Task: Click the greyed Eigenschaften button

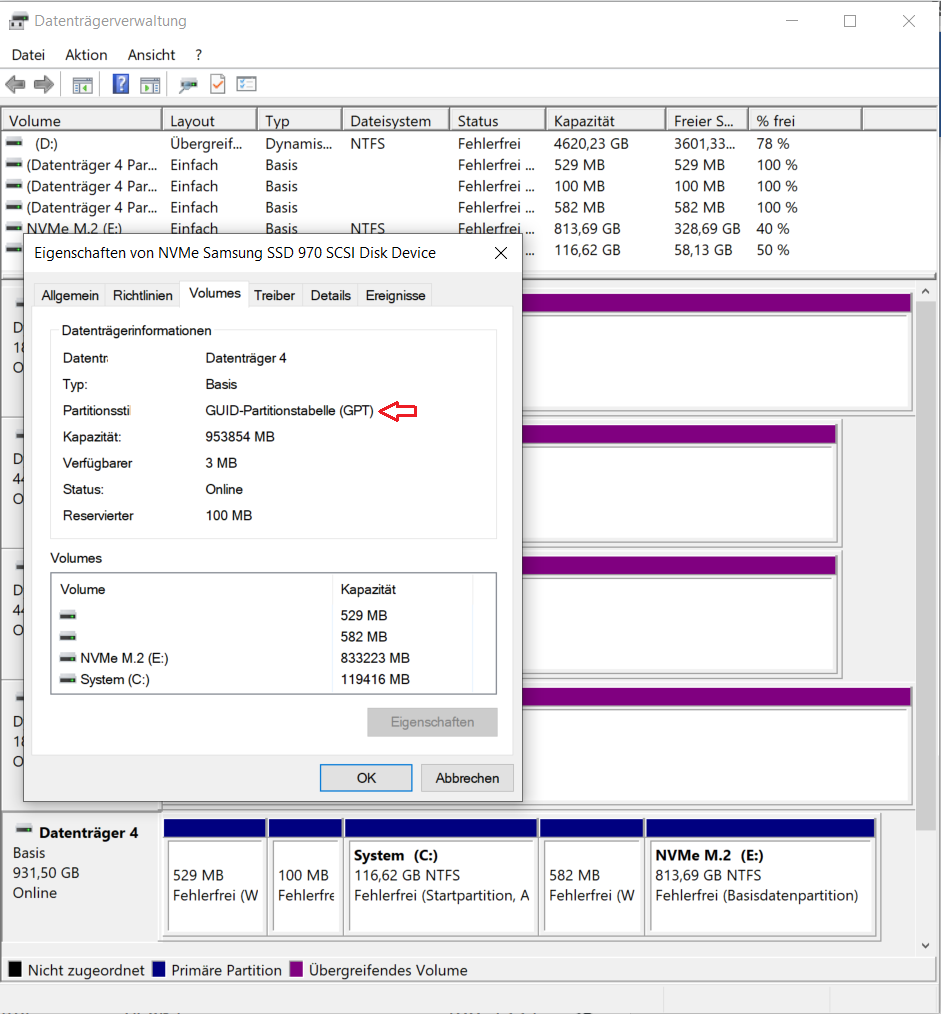Action: 433,722
